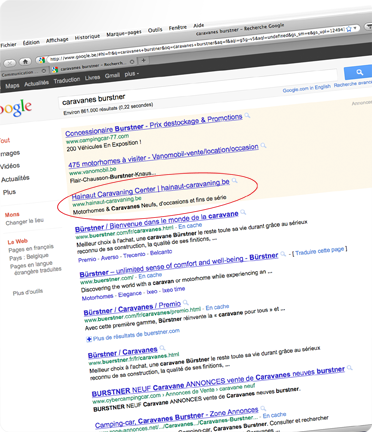Open BURSTNER NEUF Caravane ANNONCES result
372x432 pixels.
[218, 382]
